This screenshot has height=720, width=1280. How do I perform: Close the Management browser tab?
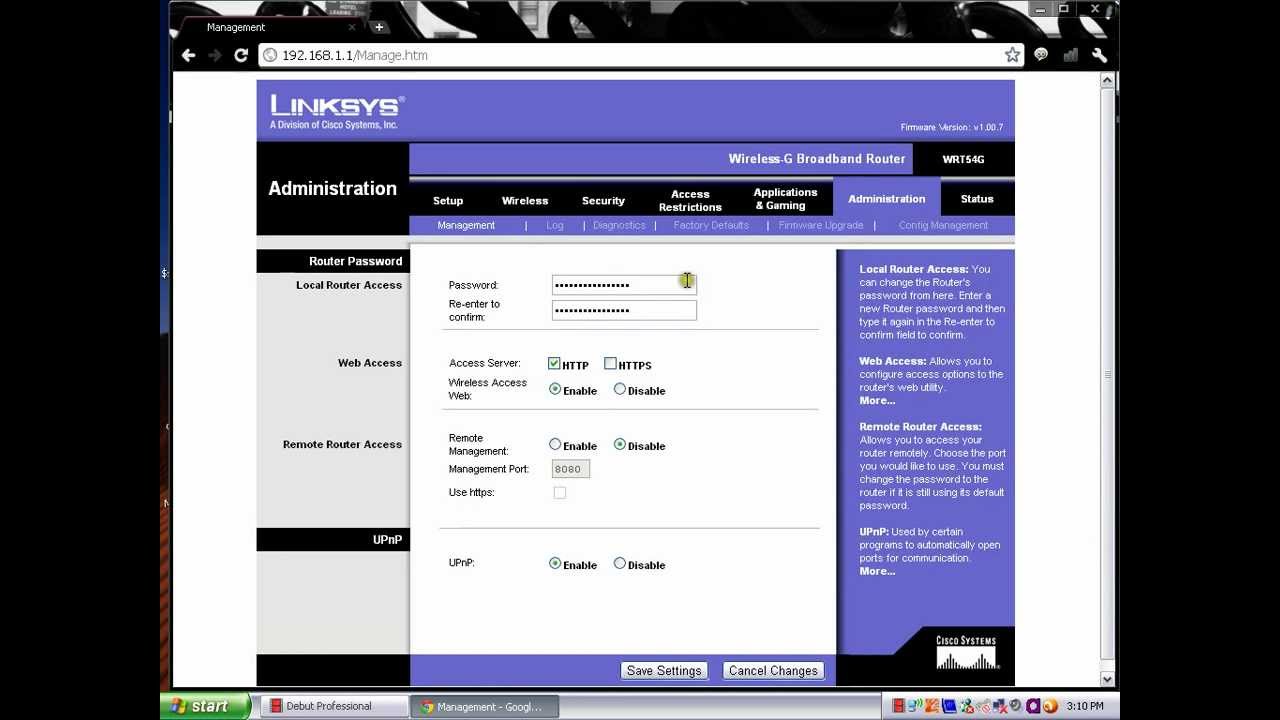point(351,27)
